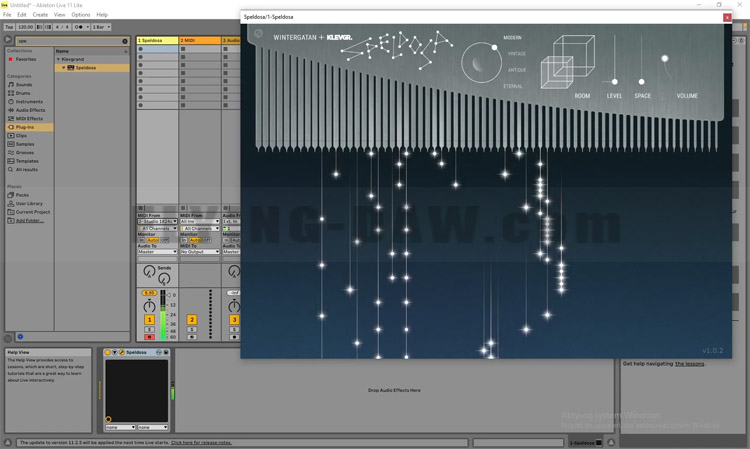This screenshot has width=750, height=449.
Task: Click Add Folder link in Places
Action: (30, 220)
